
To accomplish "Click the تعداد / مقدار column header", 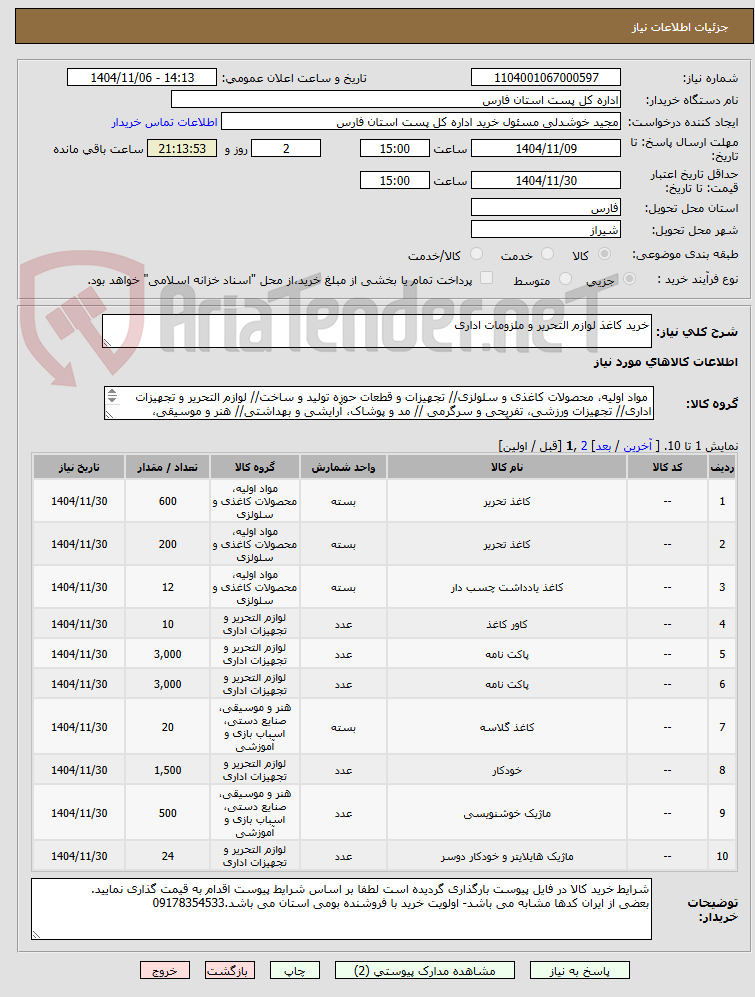I will point(168,467).
